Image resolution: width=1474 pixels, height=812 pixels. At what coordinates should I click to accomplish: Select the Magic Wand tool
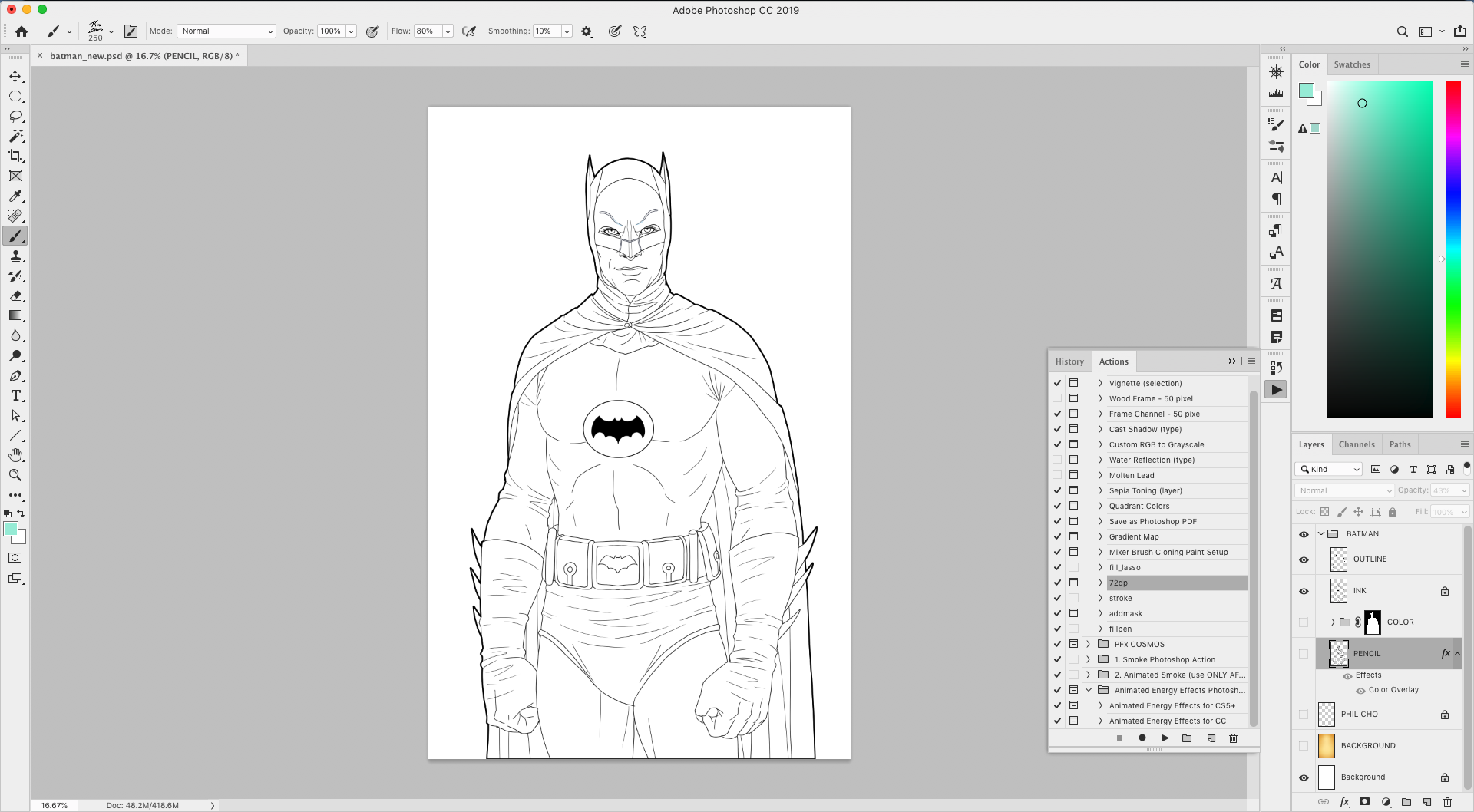tap(15, 137)
